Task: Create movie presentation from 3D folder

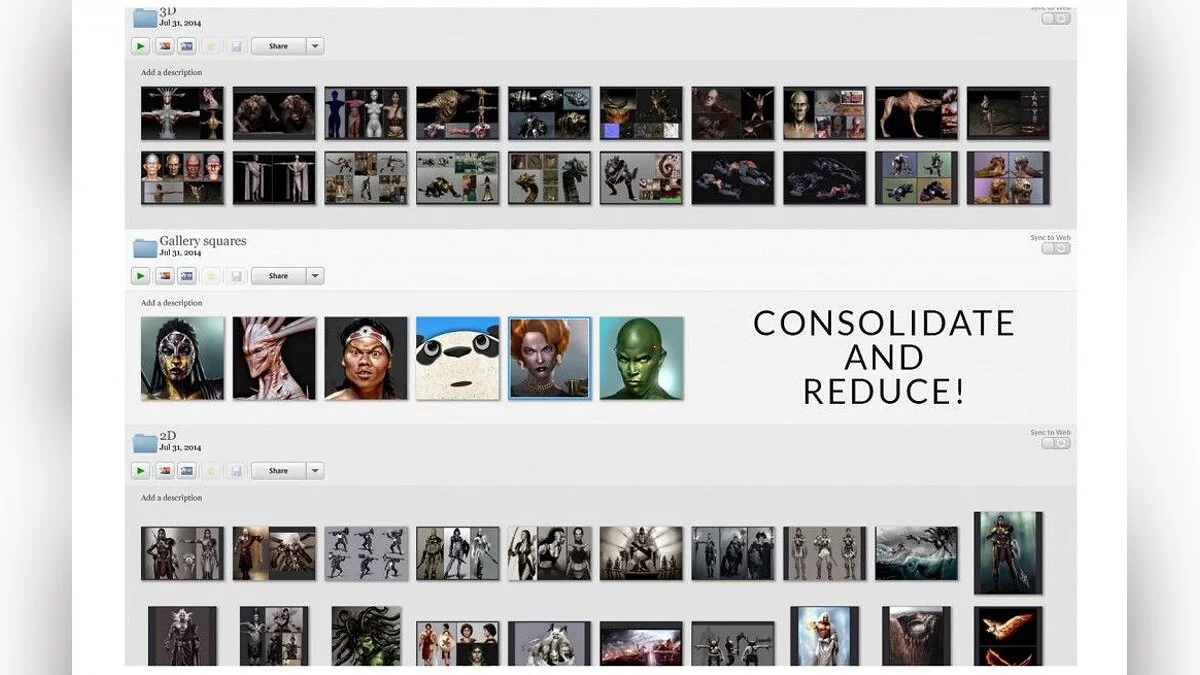Action: 187,46
